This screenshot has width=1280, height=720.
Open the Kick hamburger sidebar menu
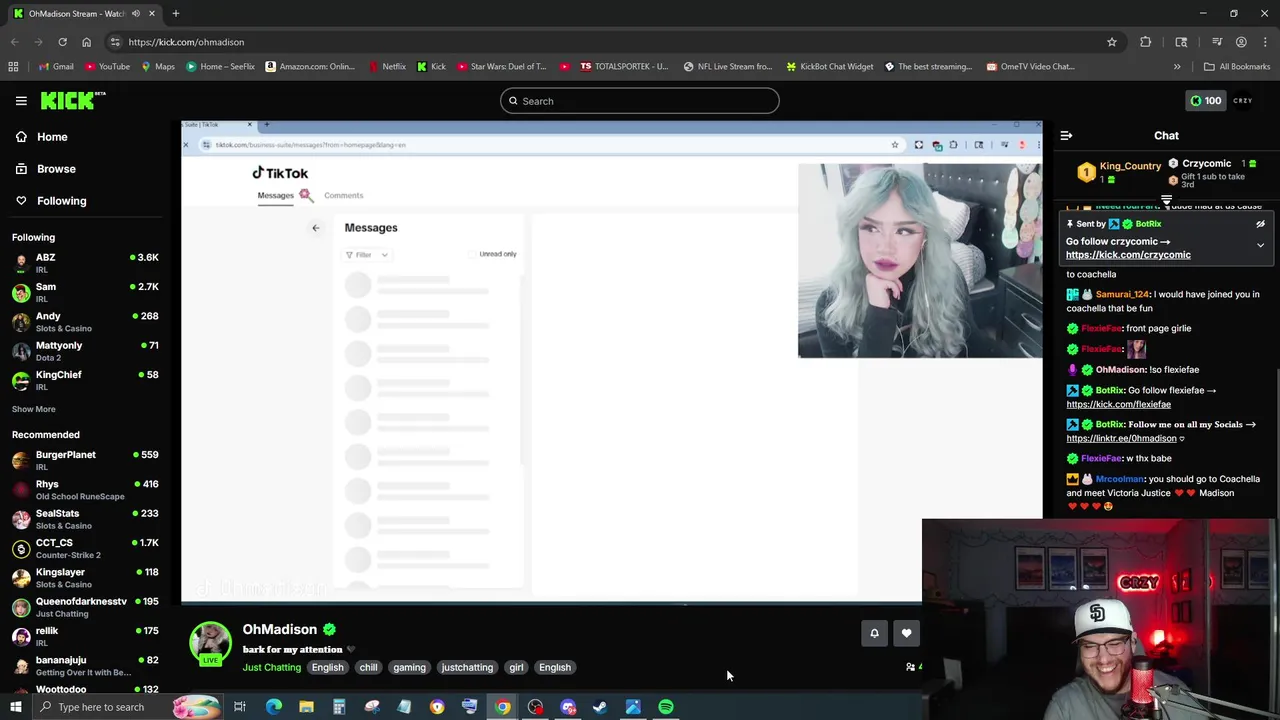[x=21, y=101]
